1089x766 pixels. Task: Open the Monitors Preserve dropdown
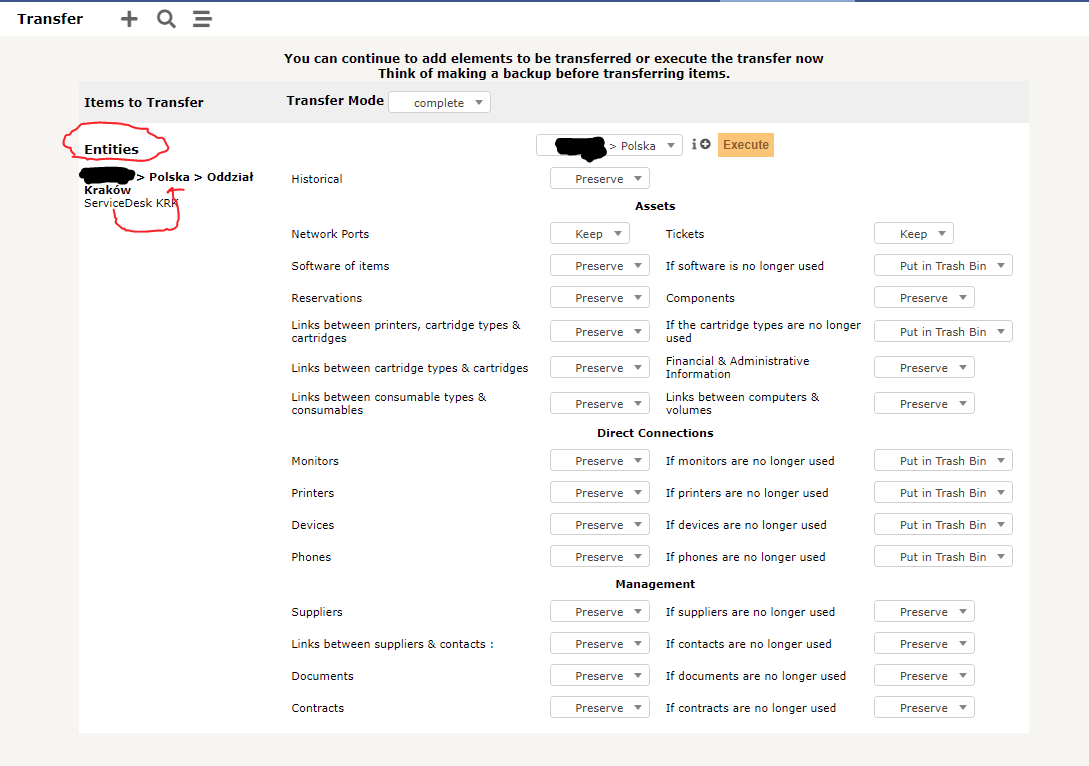tap(600, 460)
